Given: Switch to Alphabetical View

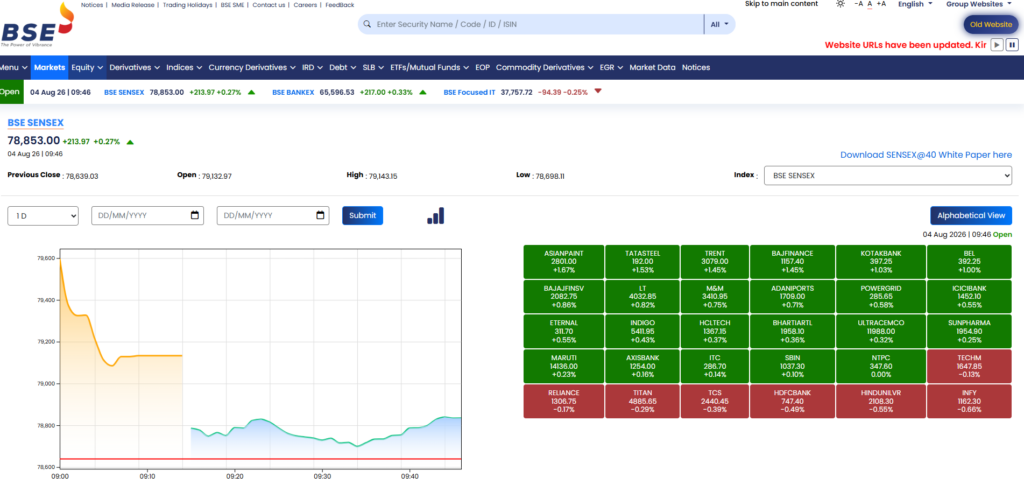Looking at the screenshot, I should (x=971, y=216).
